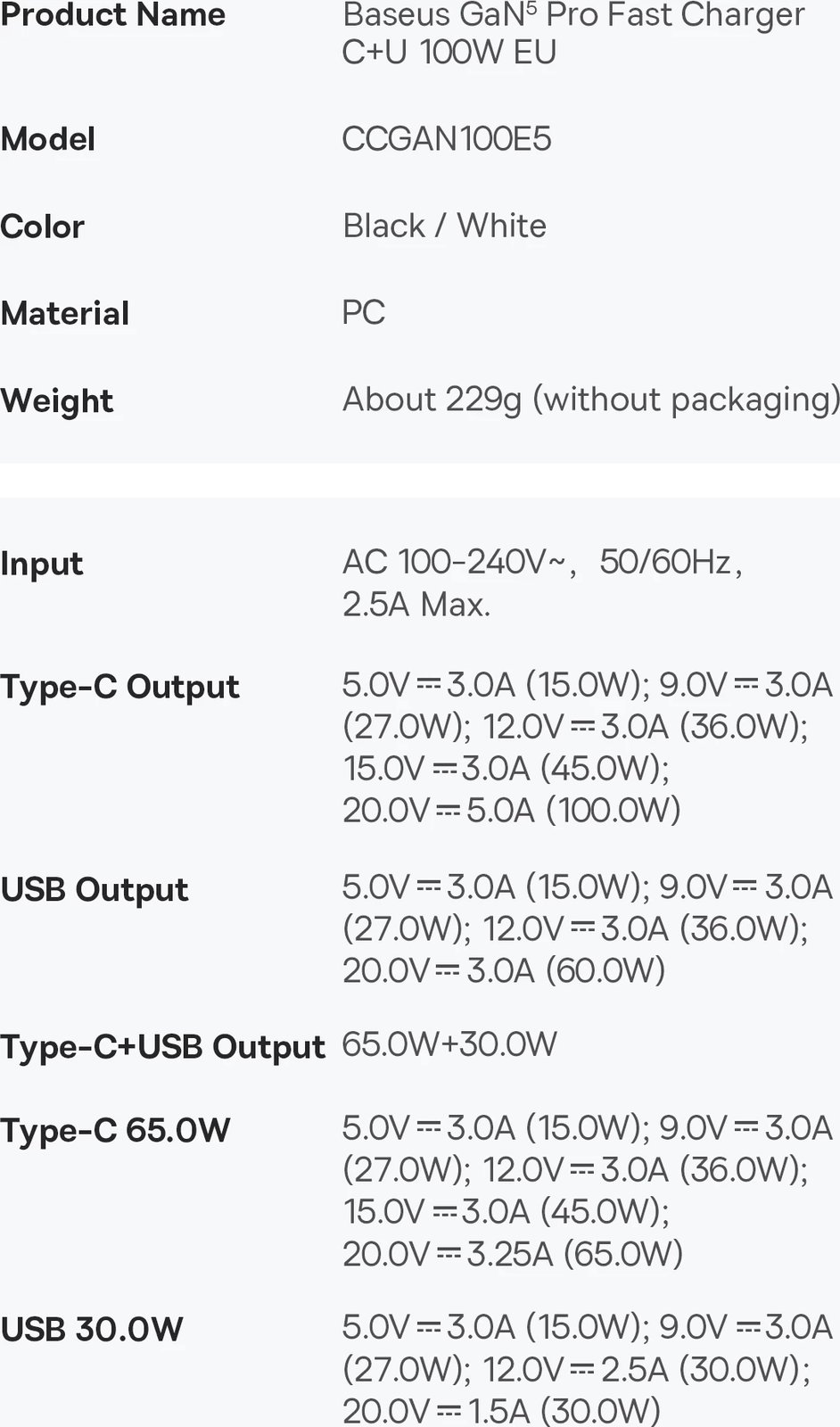
Task: Click the USB Output label
Action: pos(95,889)
